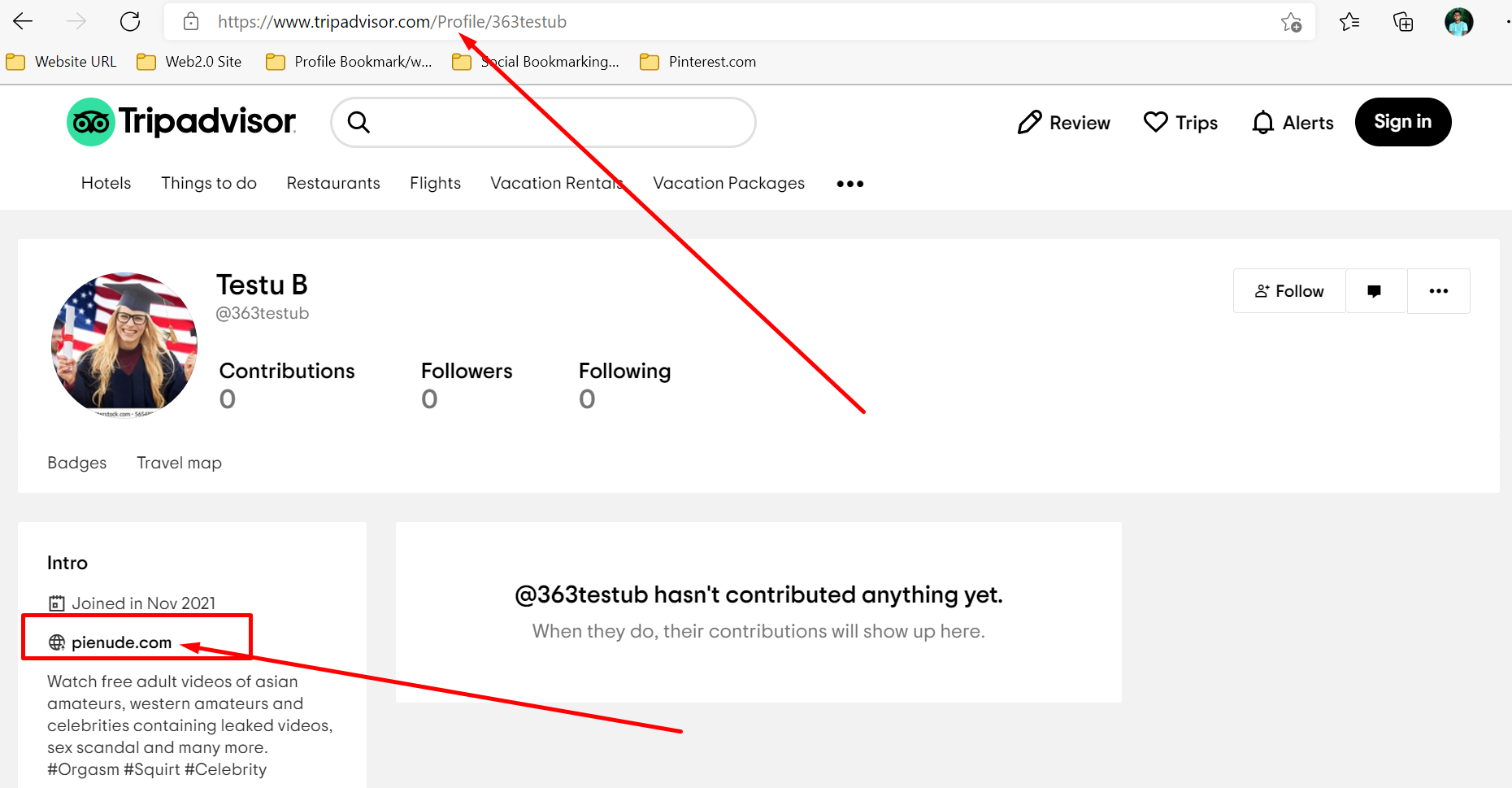Reload the page with refresh icon
This screenshot has height=788, width=1512.
[130, 22]
